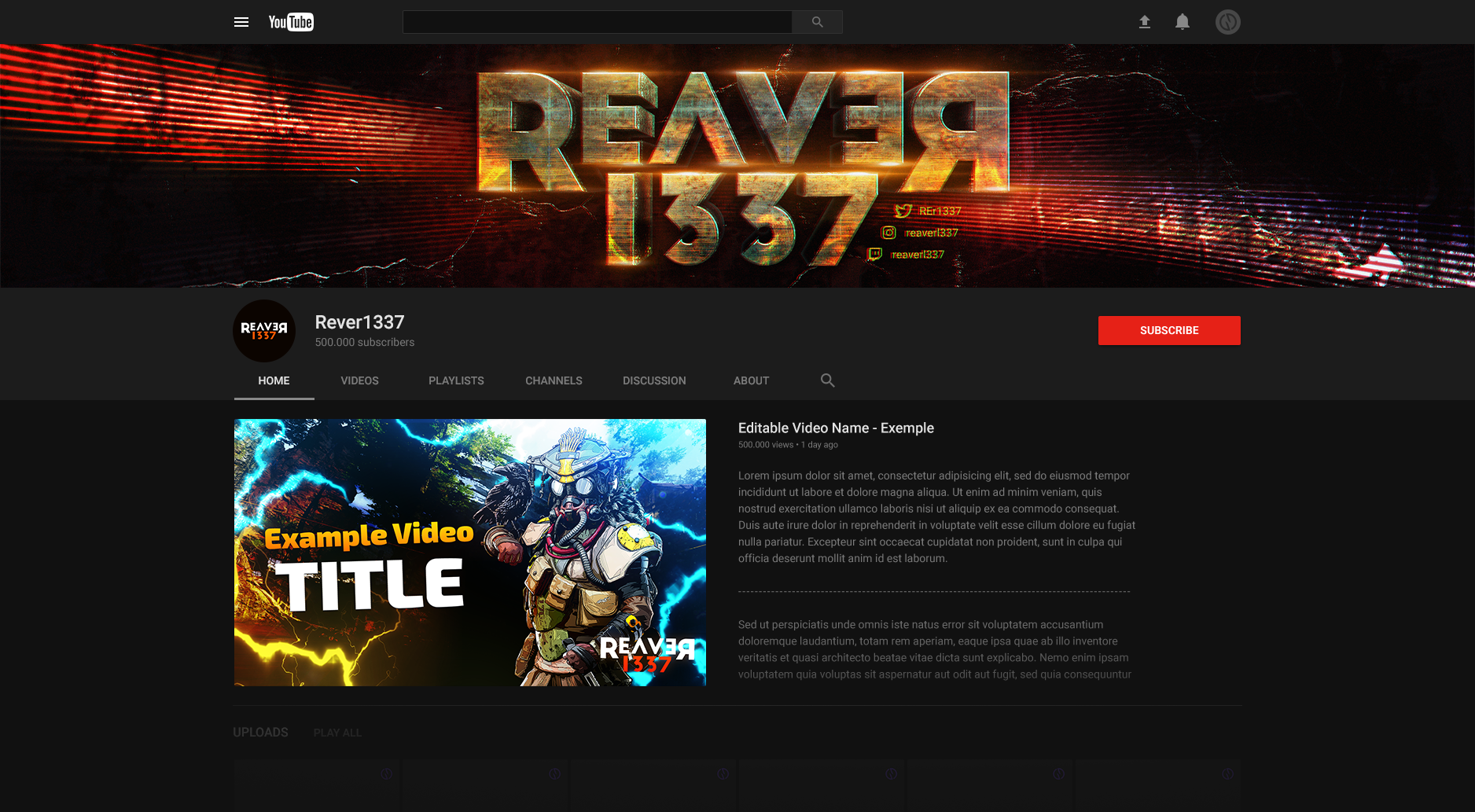Open the notifications bell
1475x812 pixels.
coord(1183,22)
